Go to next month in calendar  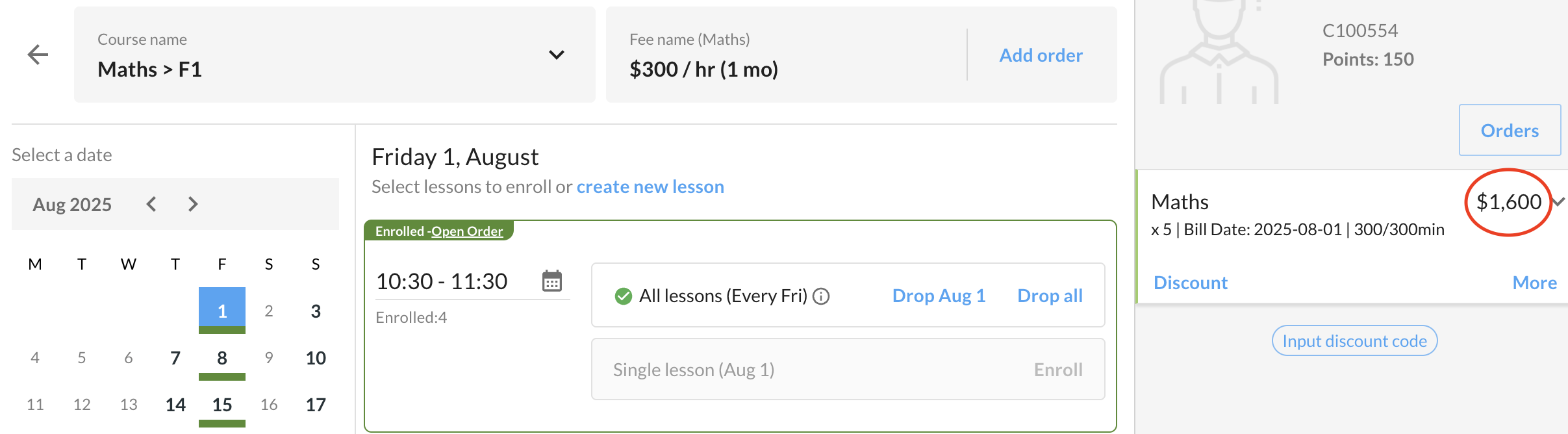[193, 204]
